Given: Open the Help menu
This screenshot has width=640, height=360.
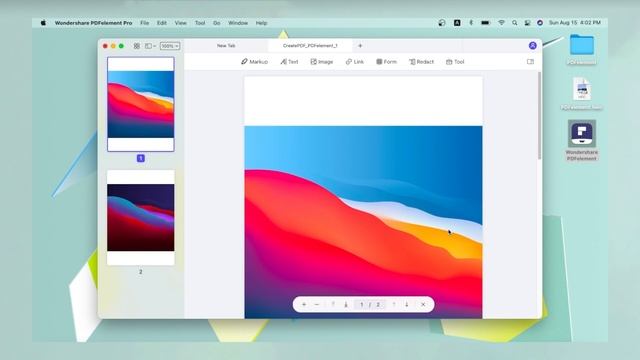Looking at the screenshot, I should click(261, 23).
